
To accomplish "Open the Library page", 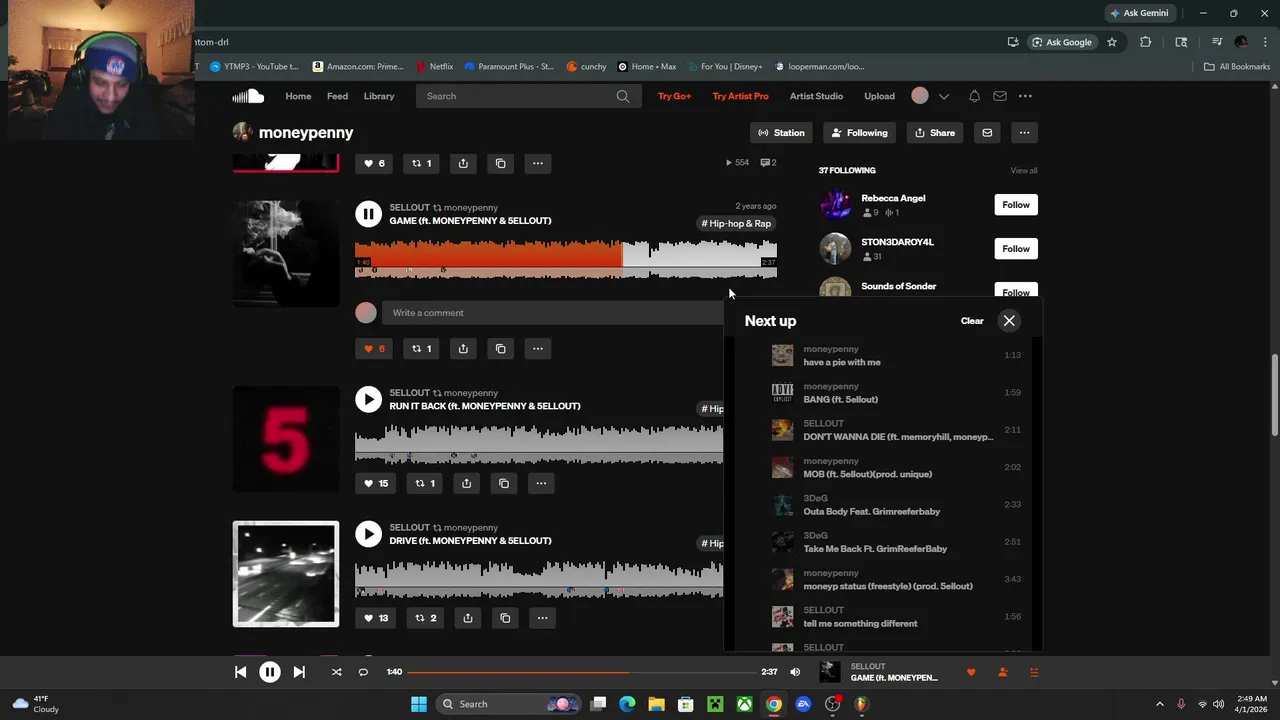I will click(x=379, y=96).
